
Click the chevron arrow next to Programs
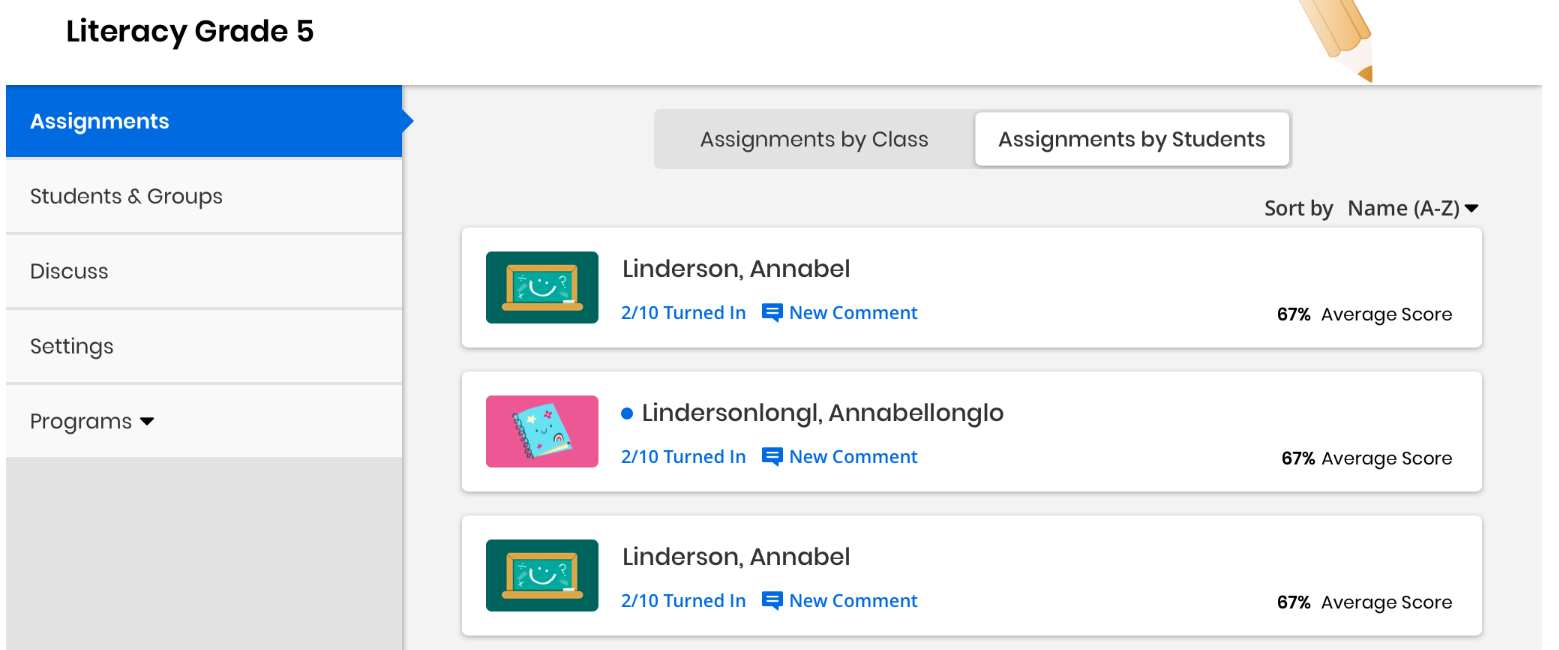tap(145, 422)
